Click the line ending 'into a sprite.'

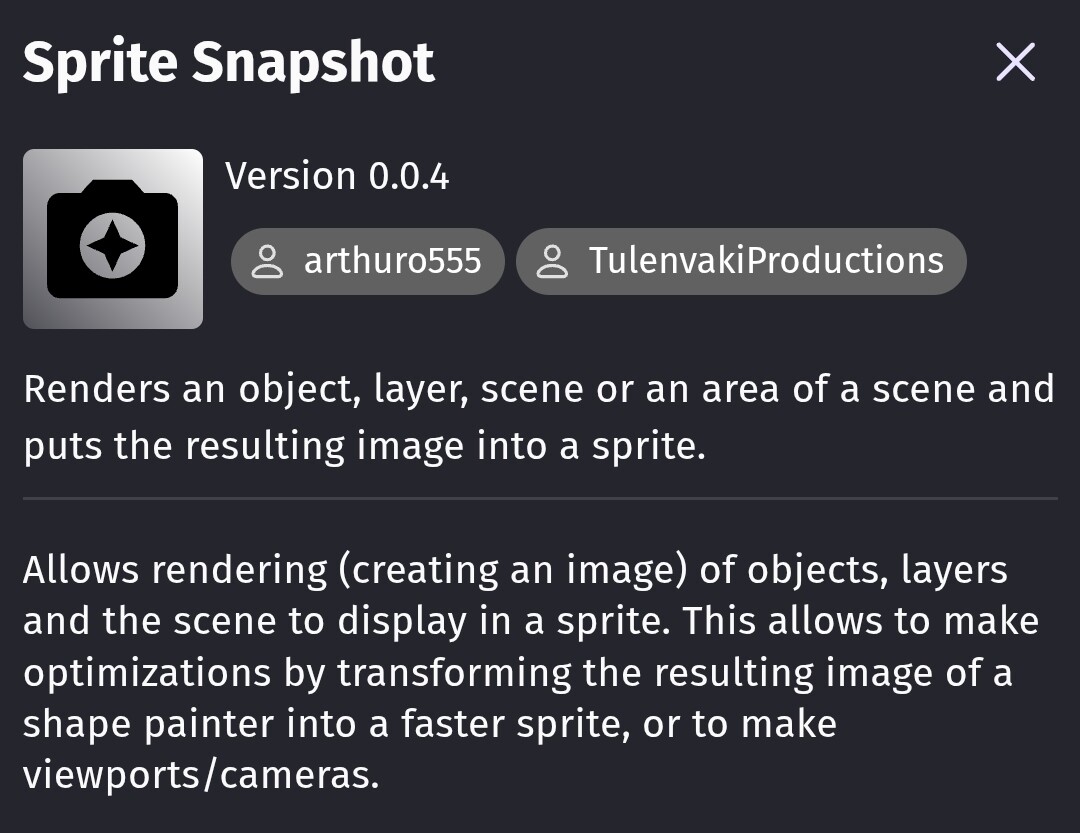[x=364, y=446]
